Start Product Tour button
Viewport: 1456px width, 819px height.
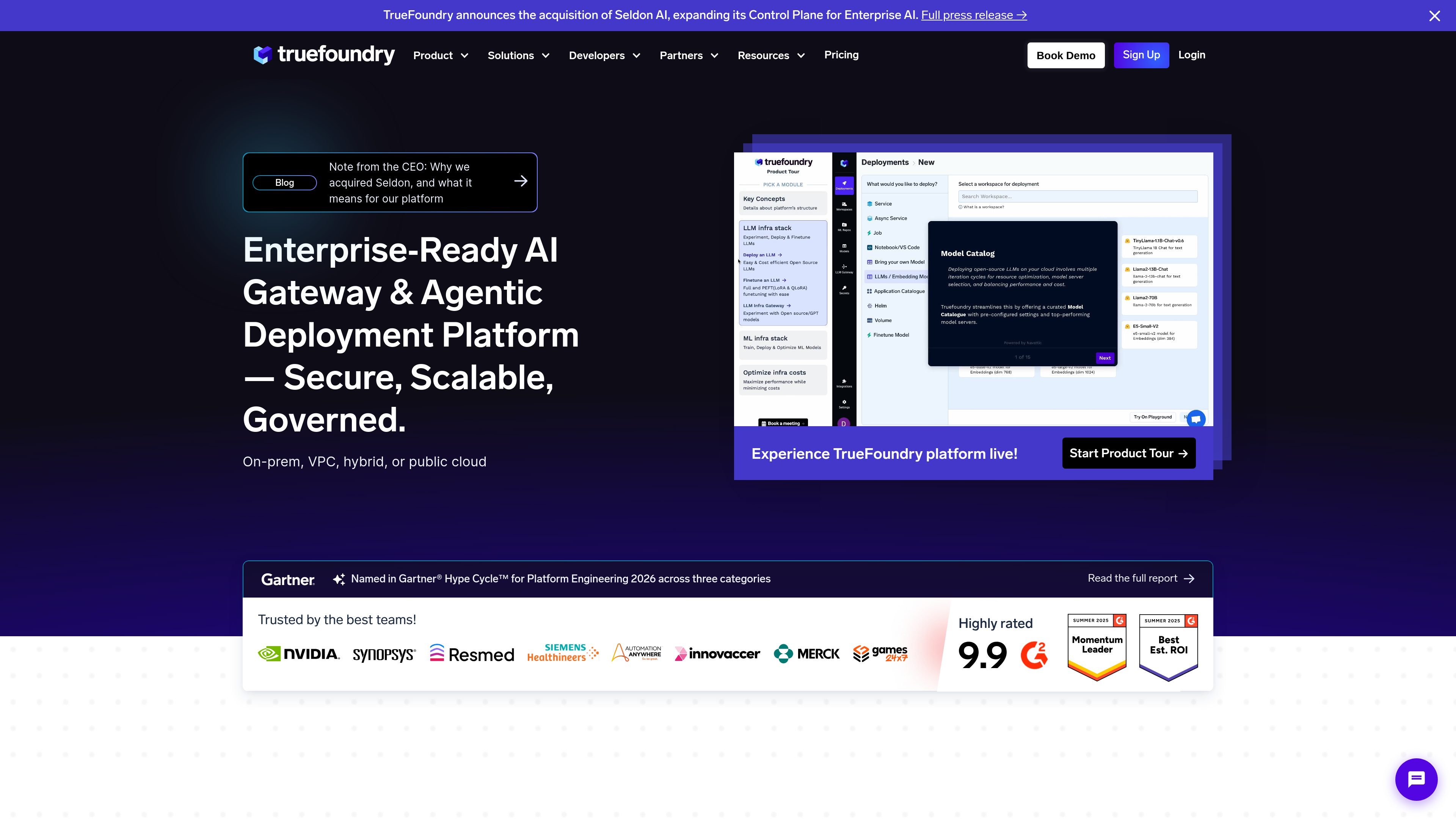[1128, 453]
